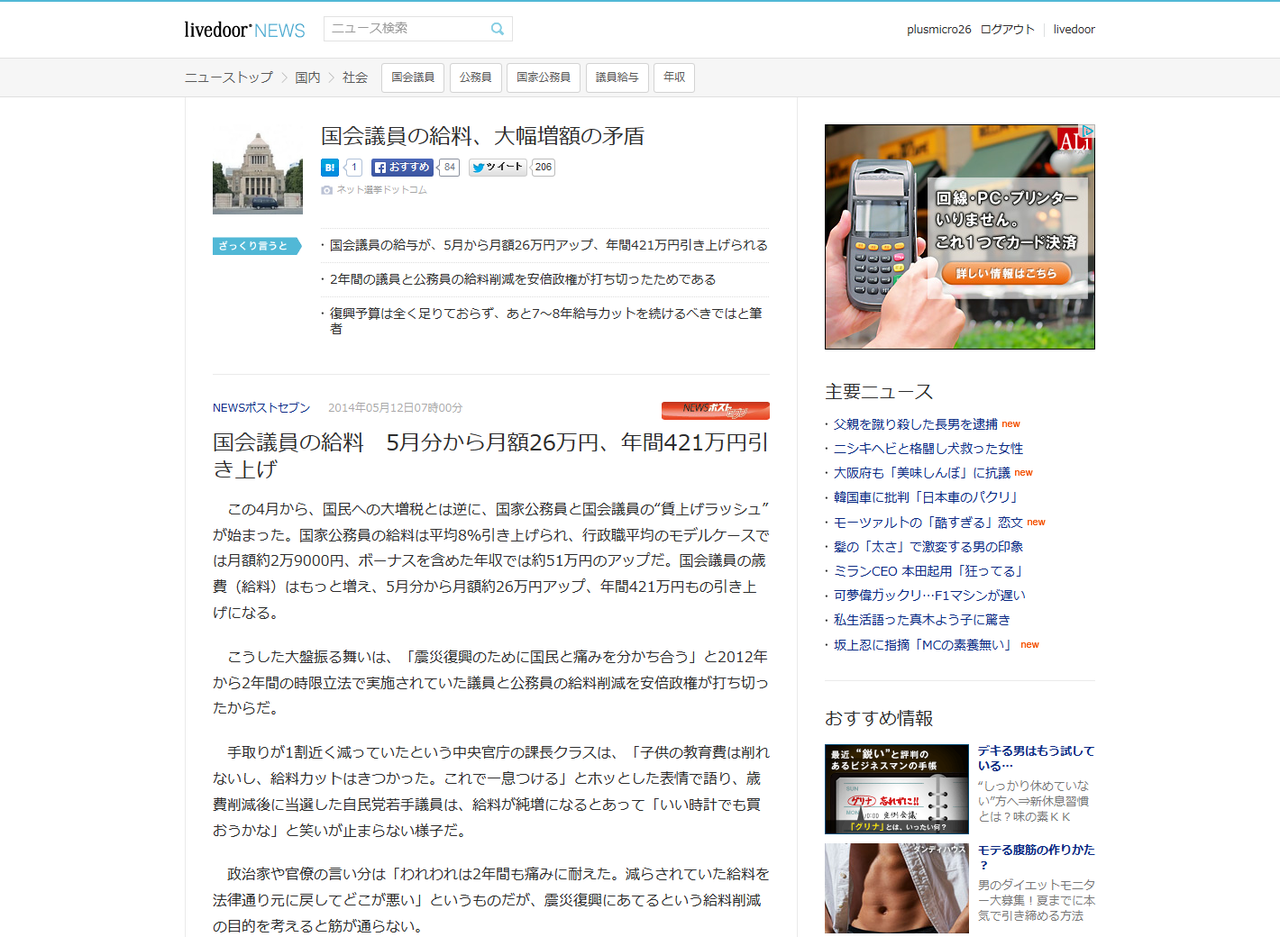The height and width of the screenshot is (937, 1280).
Task: Click the magnifier search icon
Action: tap(497, 29)
